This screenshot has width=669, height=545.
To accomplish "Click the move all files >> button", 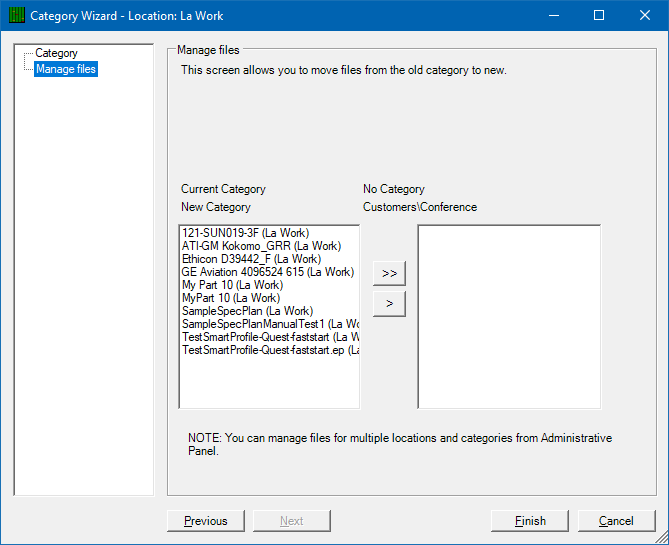I will [x=389, y=273].
